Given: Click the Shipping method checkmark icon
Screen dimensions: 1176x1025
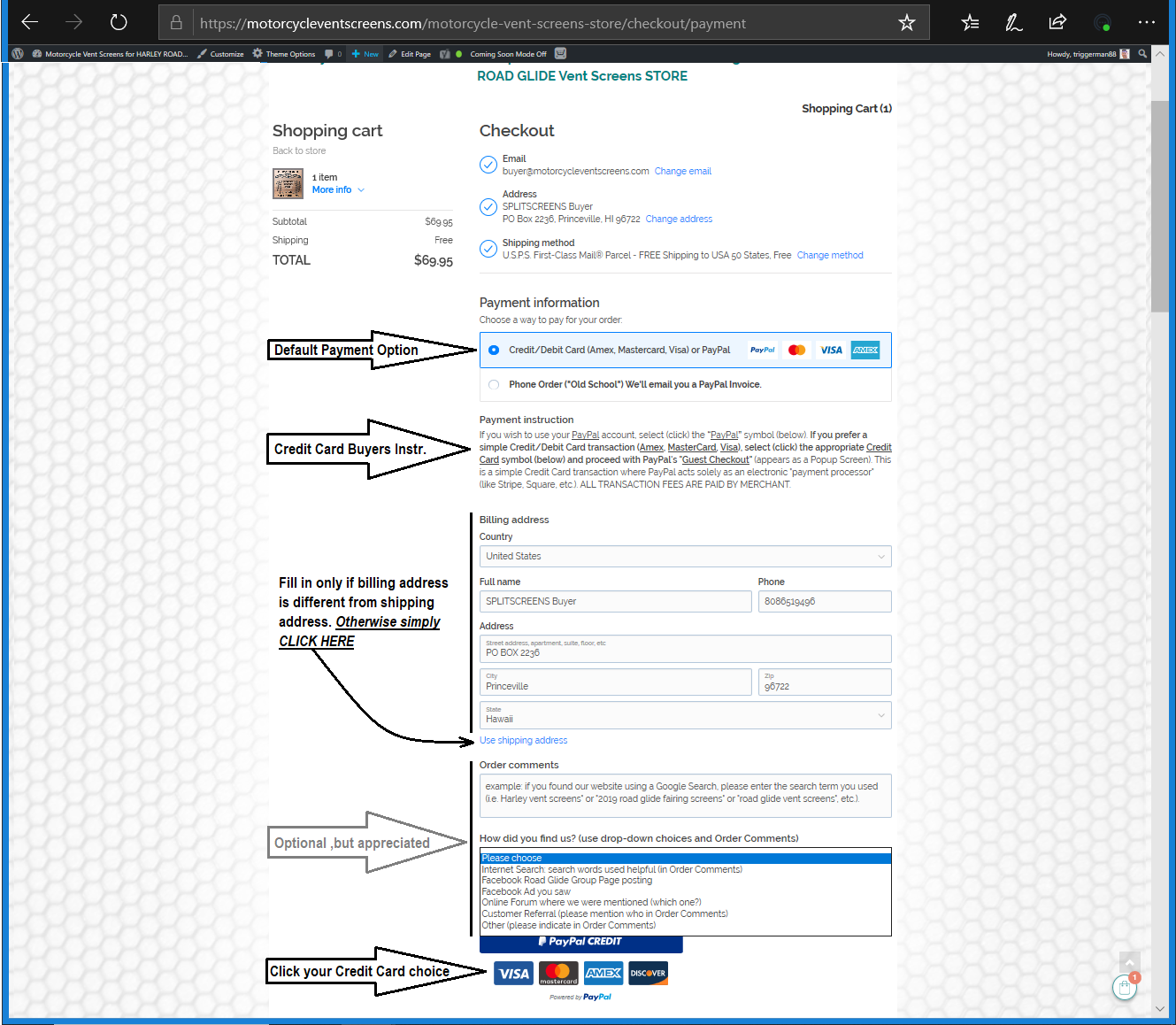Looking at the screenshot, I should [x=488, y=249].
